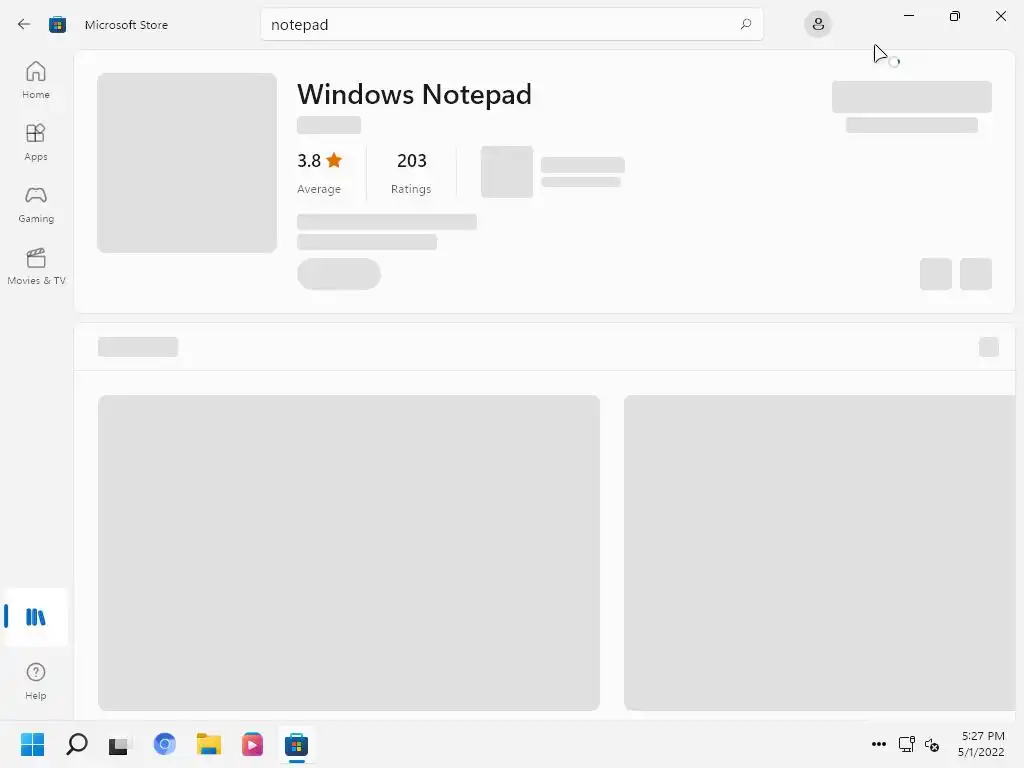Click the Microsoft Store logo icon
The width and height of the screenshot is (1024, 768).
coord(57,25)
